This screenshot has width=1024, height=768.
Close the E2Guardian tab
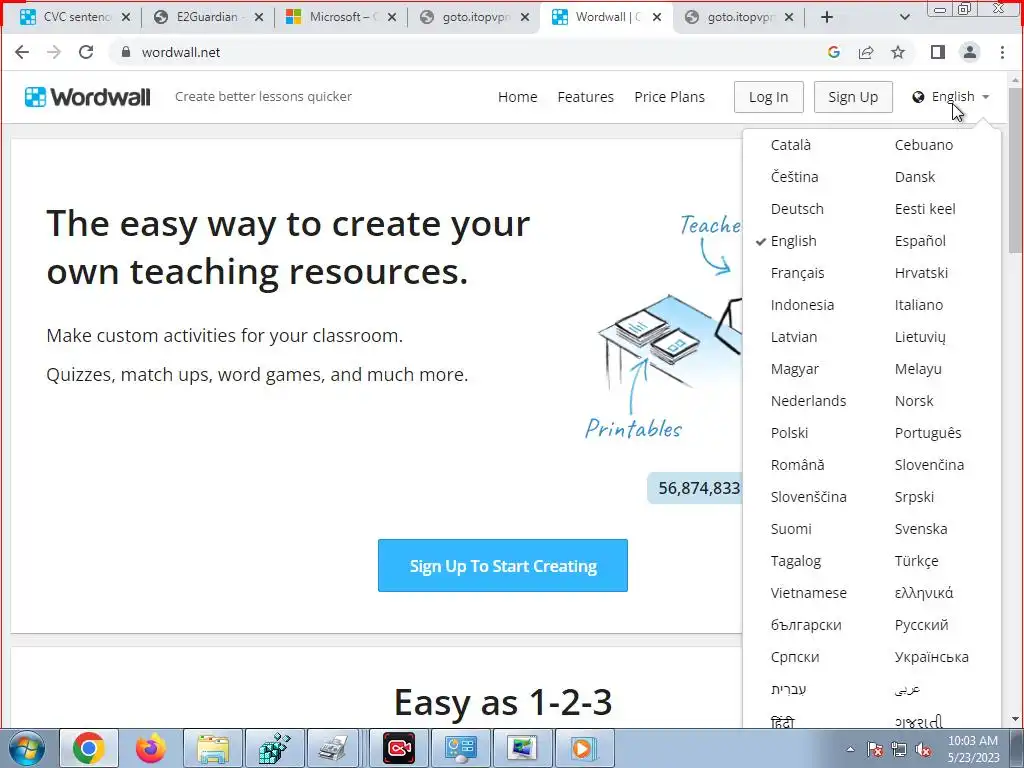tap(259, 18)
